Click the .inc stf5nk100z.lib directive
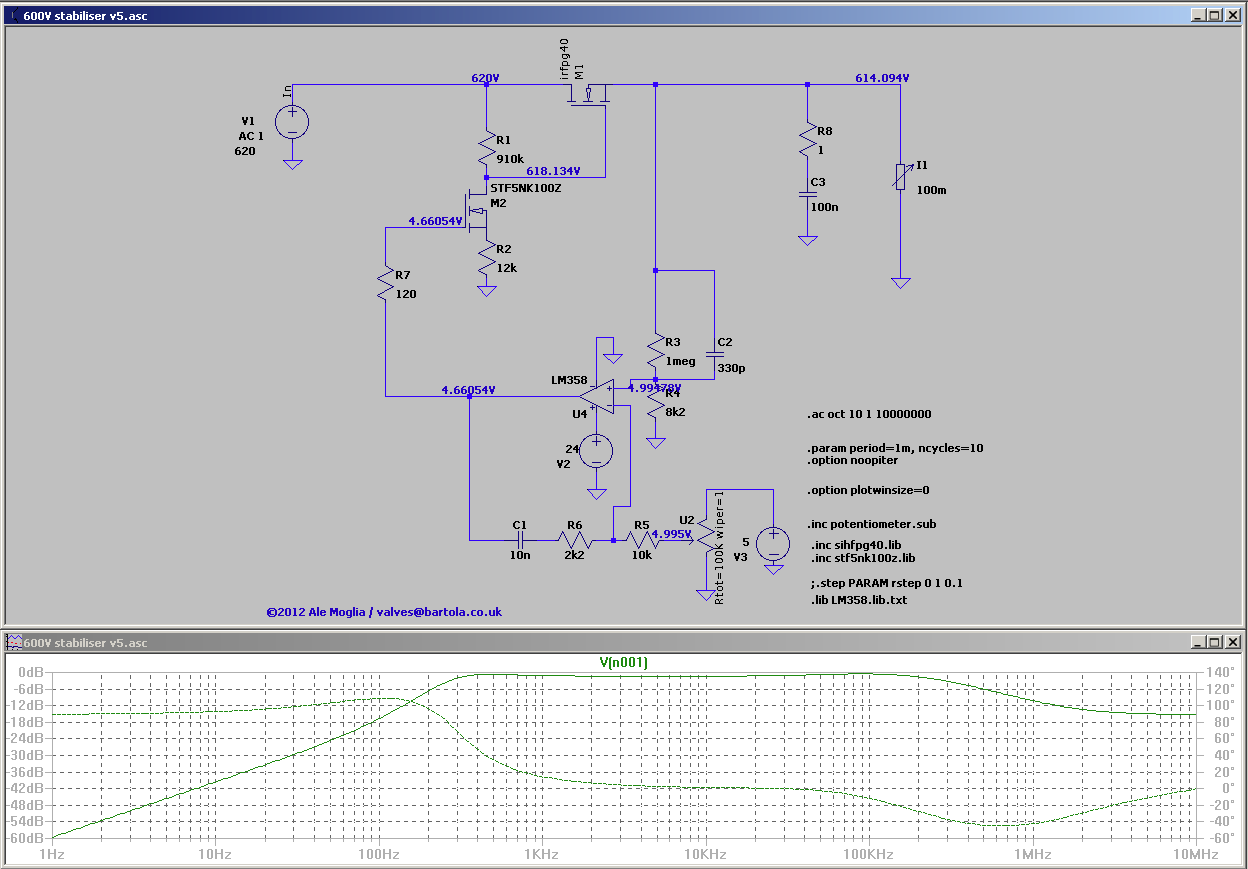The height and width of the screenshot is (869, 1248). coord(863,557)
